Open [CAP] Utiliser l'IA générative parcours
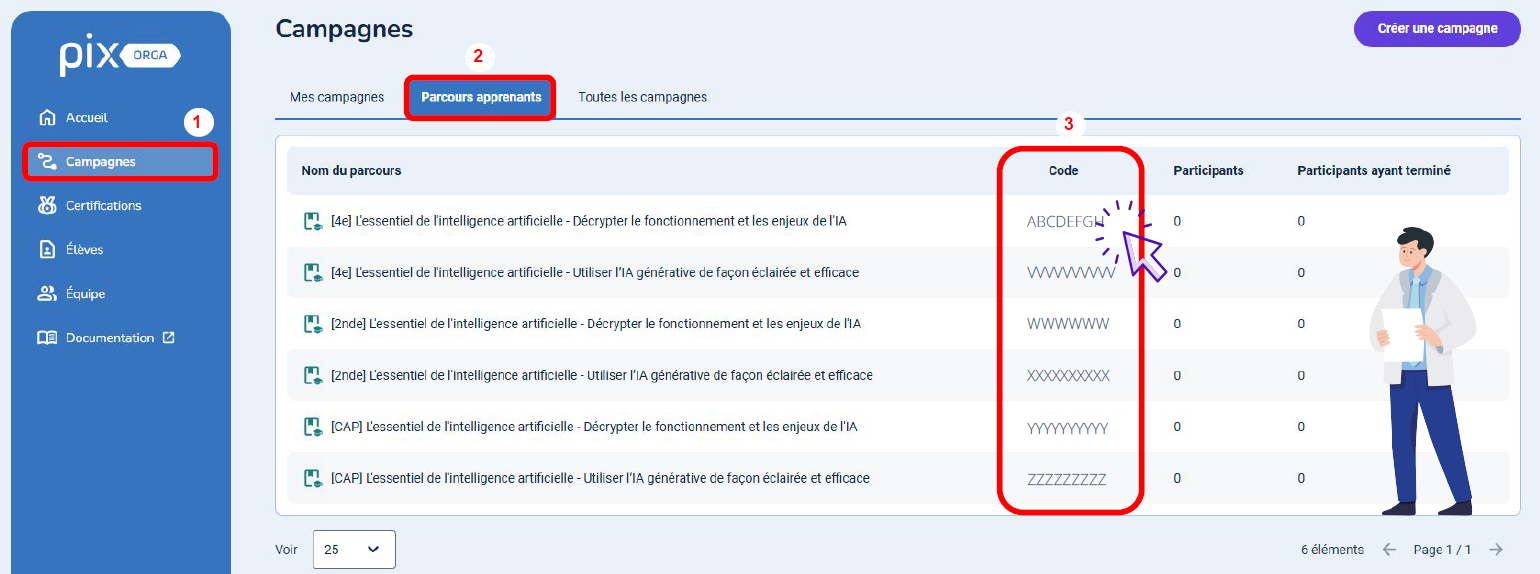This screenshot has width=1540, height=574. tap(599, 478)
